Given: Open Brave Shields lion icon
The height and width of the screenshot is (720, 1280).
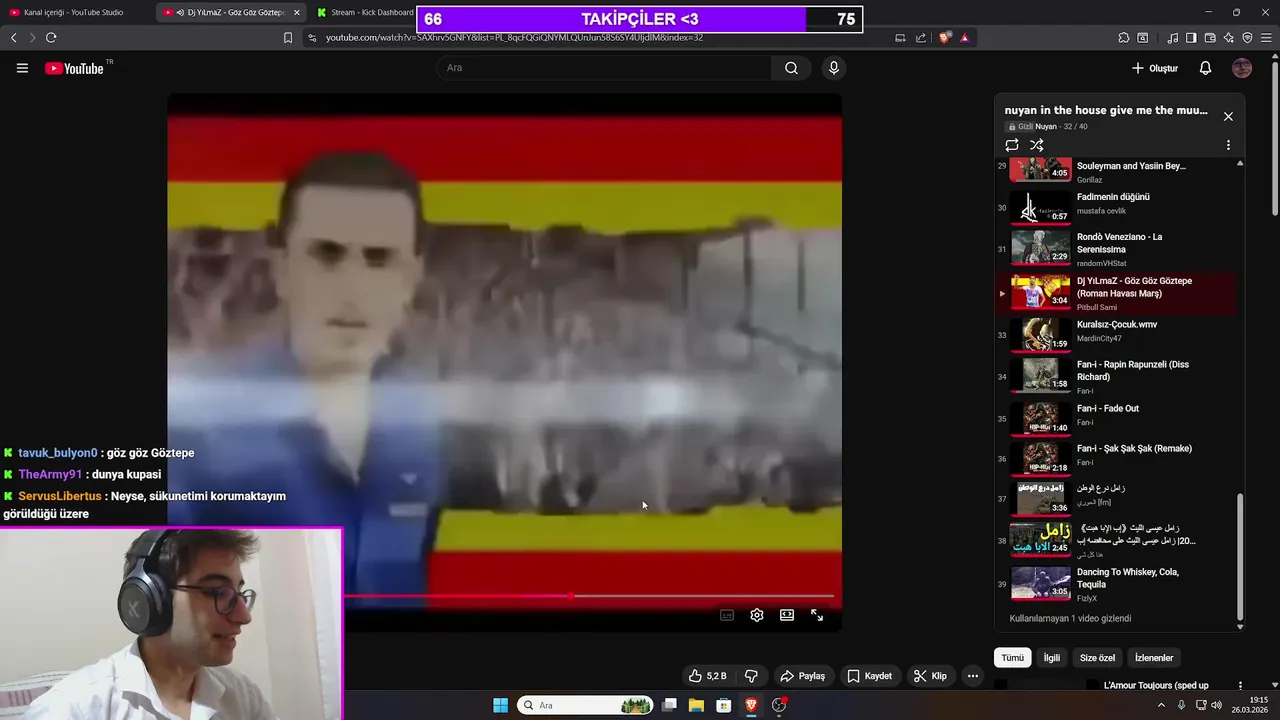Looking at the screenshot, I should (945, 38).
